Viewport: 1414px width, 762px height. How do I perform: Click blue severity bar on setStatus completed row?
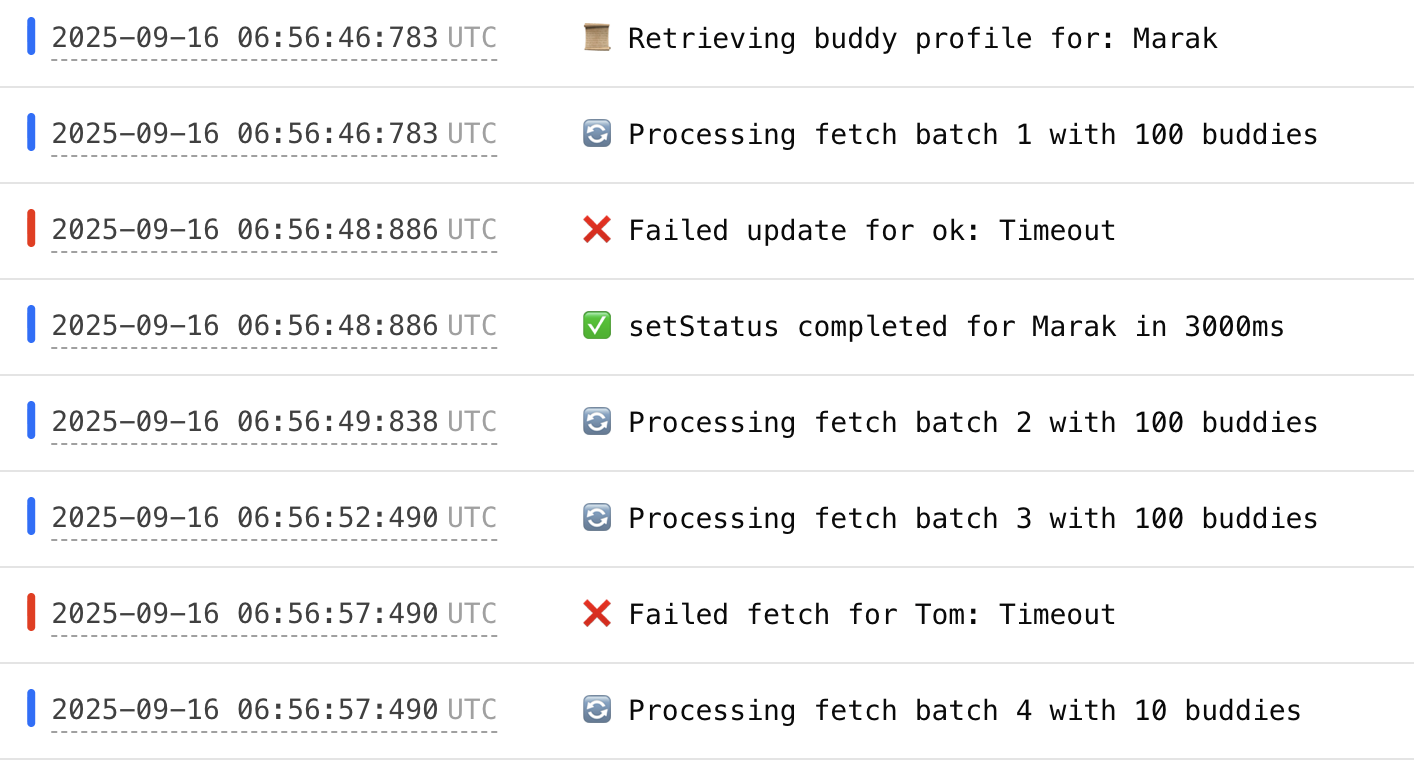point(31,325)
